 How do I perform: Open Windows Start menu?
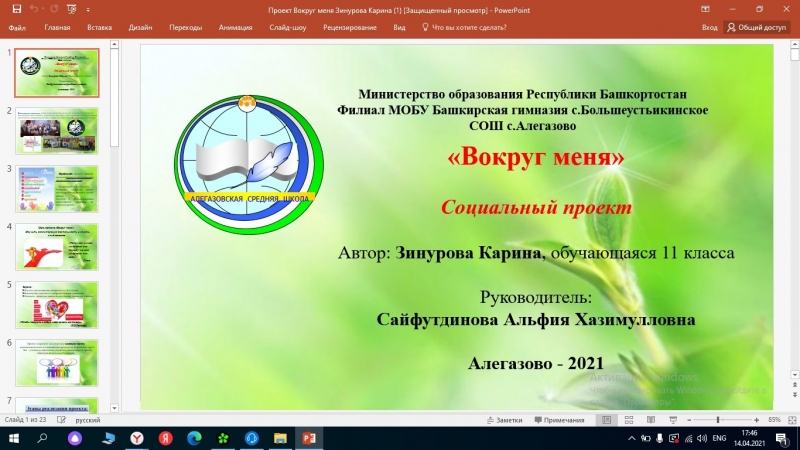coord(14,438)
